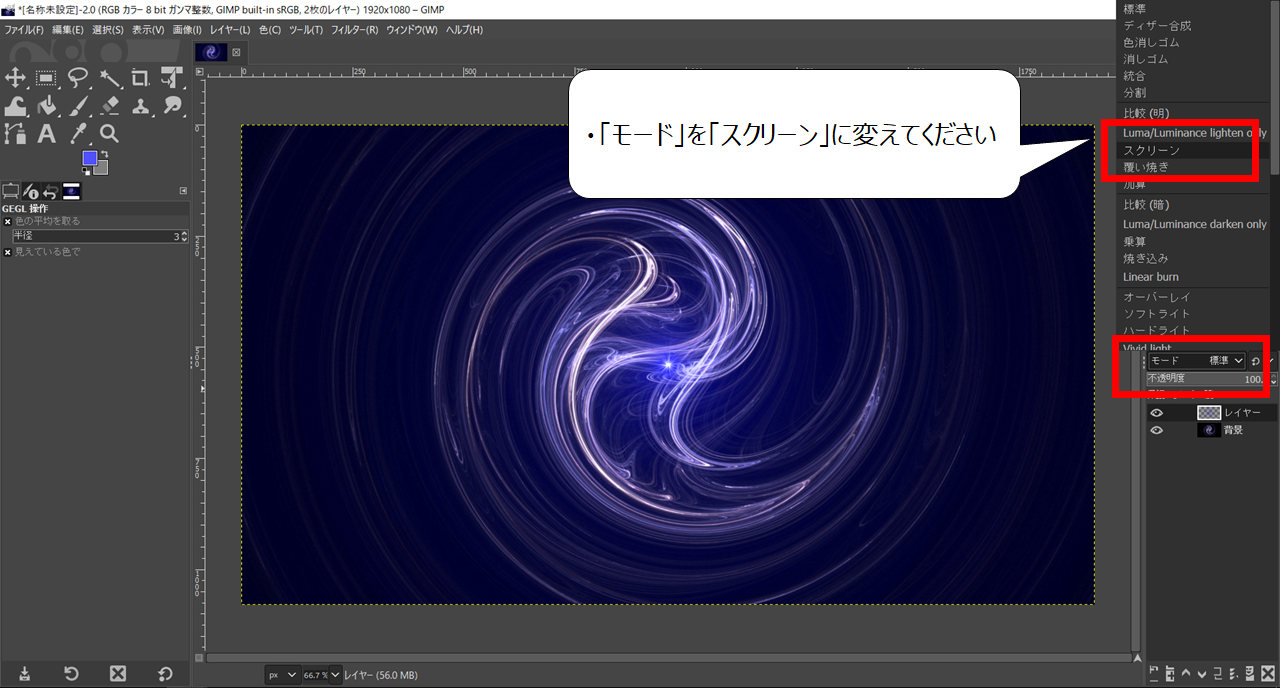Hide the レイヤー layer via eye icon
Image resolution: width=1280 pixels, height=688 pixels.
coord(1157,413)
